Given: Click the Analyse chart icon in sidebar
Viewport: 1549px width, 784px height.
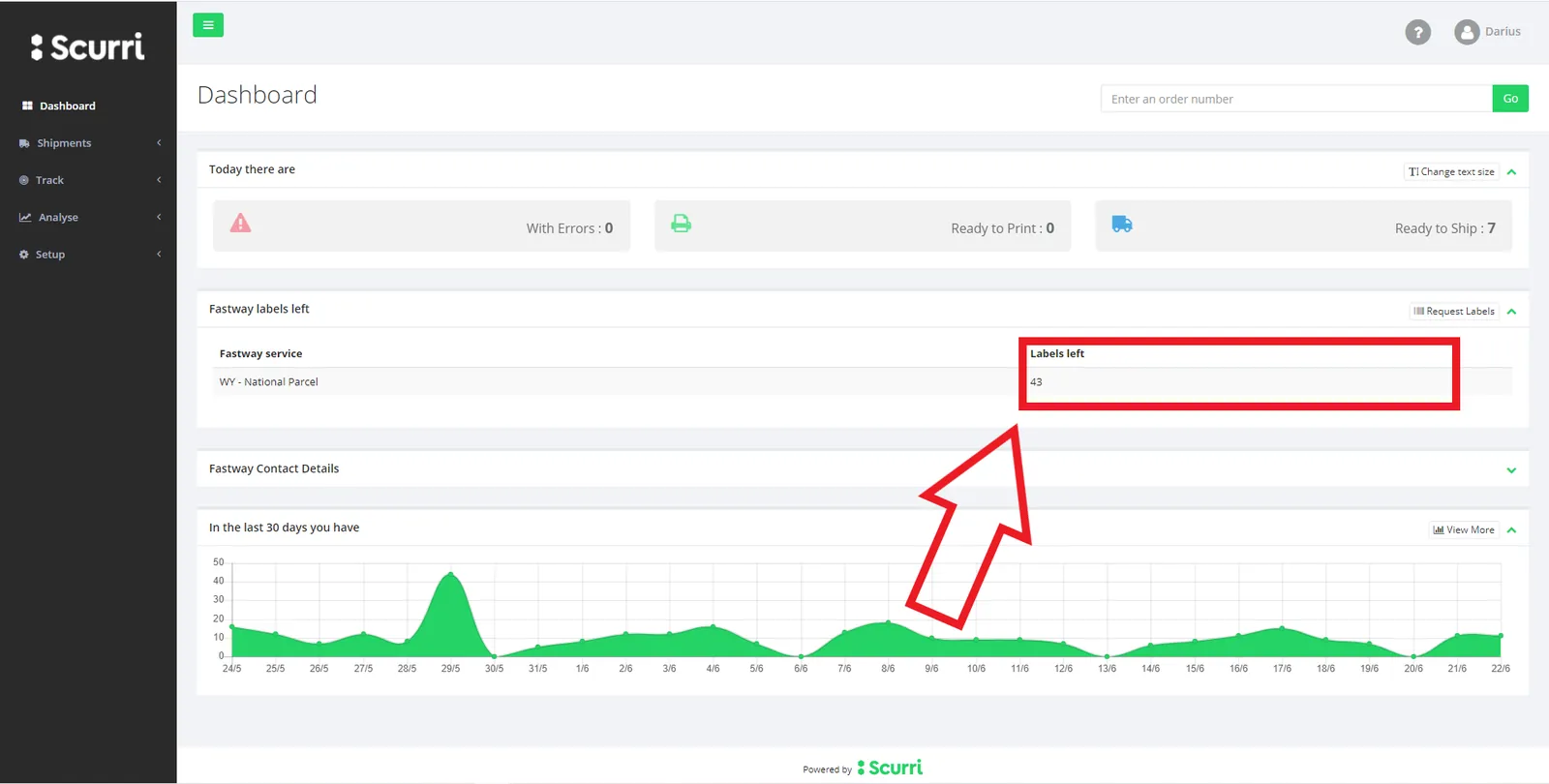Looking at the screenshot, I should click(x=25, y=218).
